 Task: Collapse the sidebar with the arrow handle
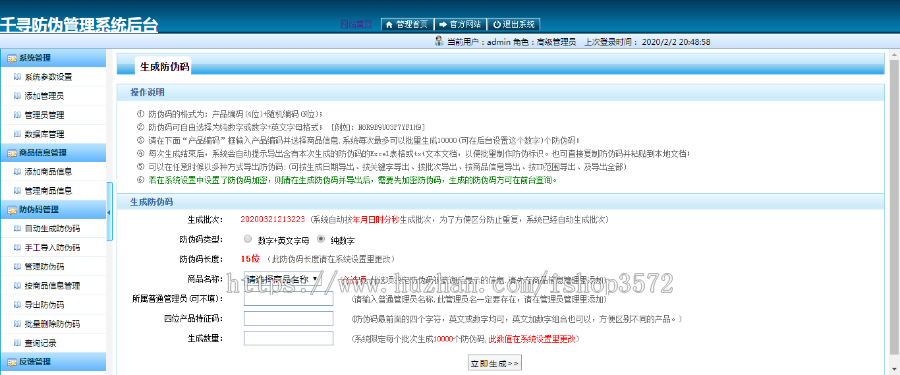coord(110,212)
